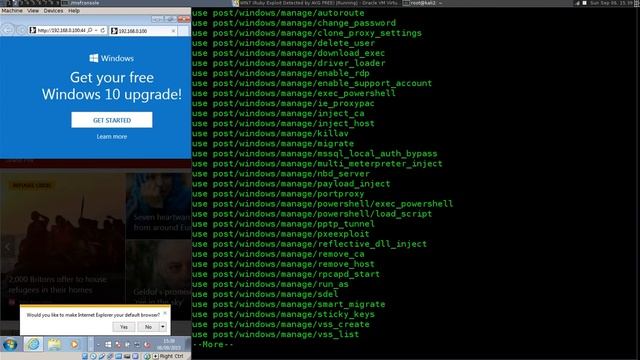Launch Windows Media Player from taskbar
The height and width of the screenshot is (360, 640).
coord(74,344)
